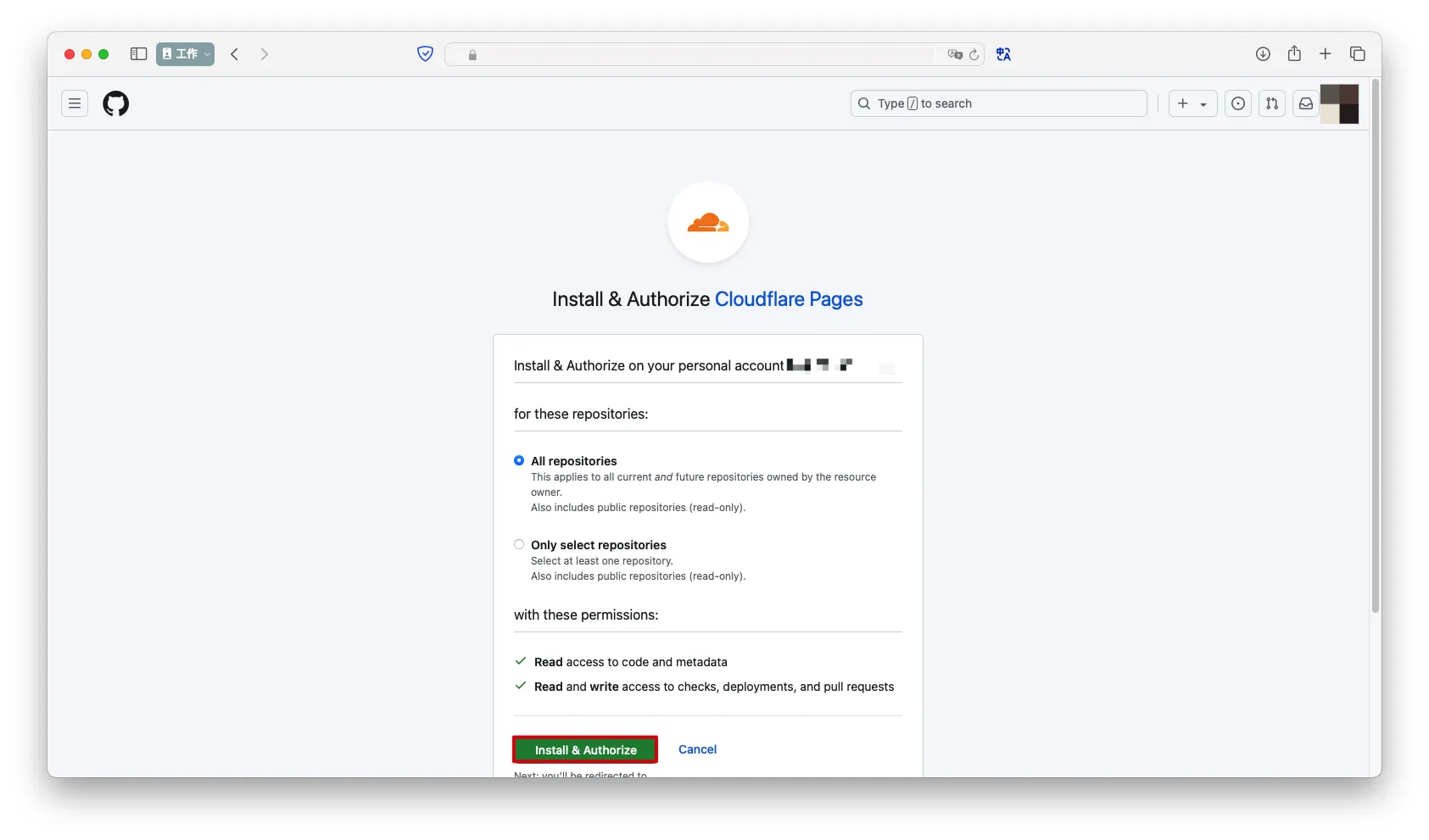Open the pull requests icon

1272,103
